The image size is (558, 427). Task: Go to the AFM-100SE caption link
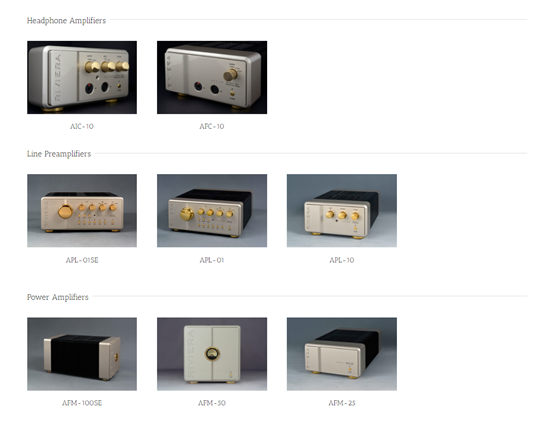pyautogui.click(x=82, y=403)
